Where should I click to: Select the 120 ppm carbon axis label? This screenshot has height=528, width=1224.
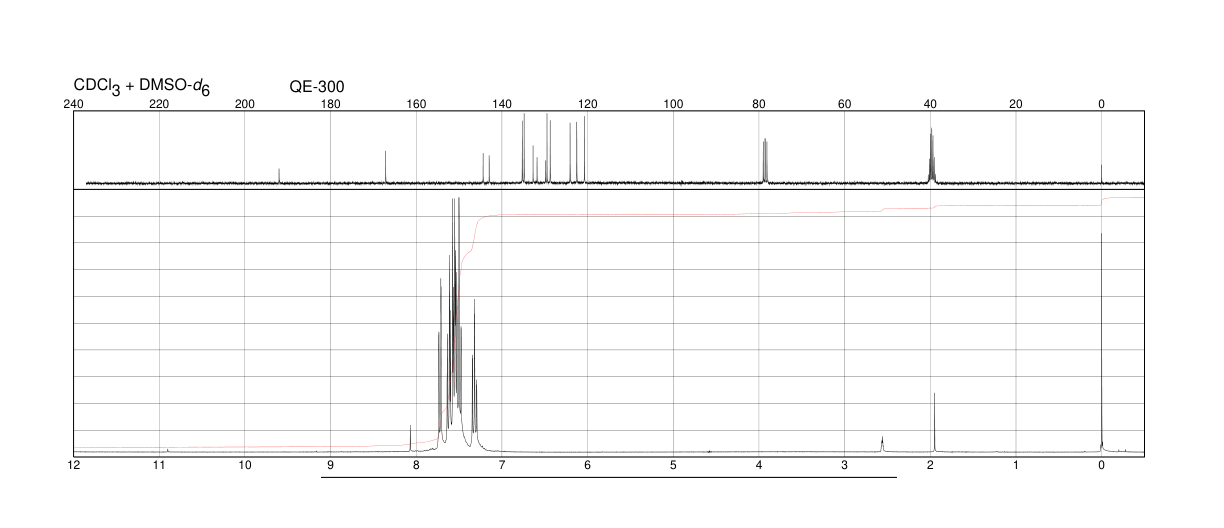(588, 103)
